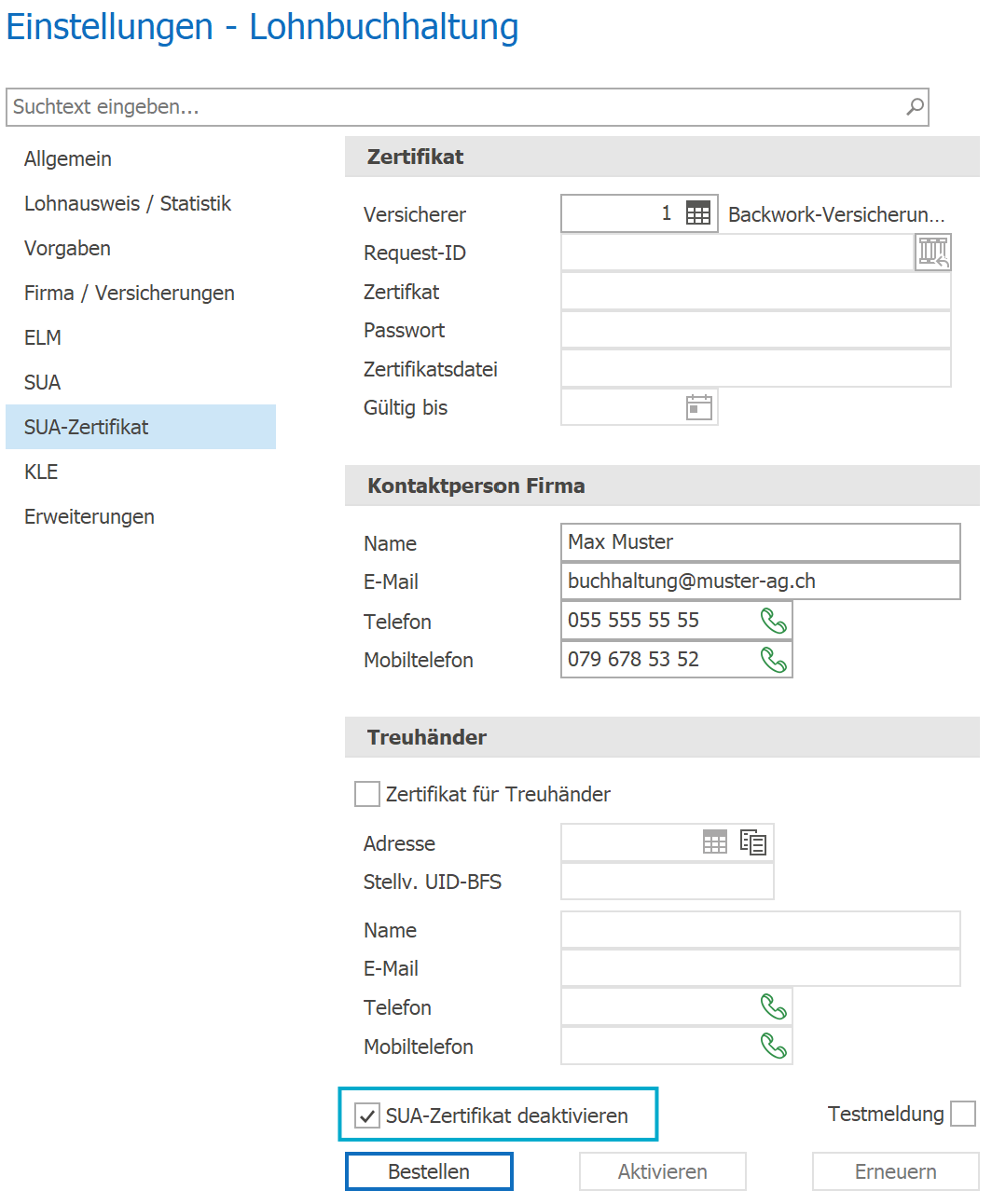Switch to the ELM section
This screenshot has width=992, height=1204.
point(141,337)
